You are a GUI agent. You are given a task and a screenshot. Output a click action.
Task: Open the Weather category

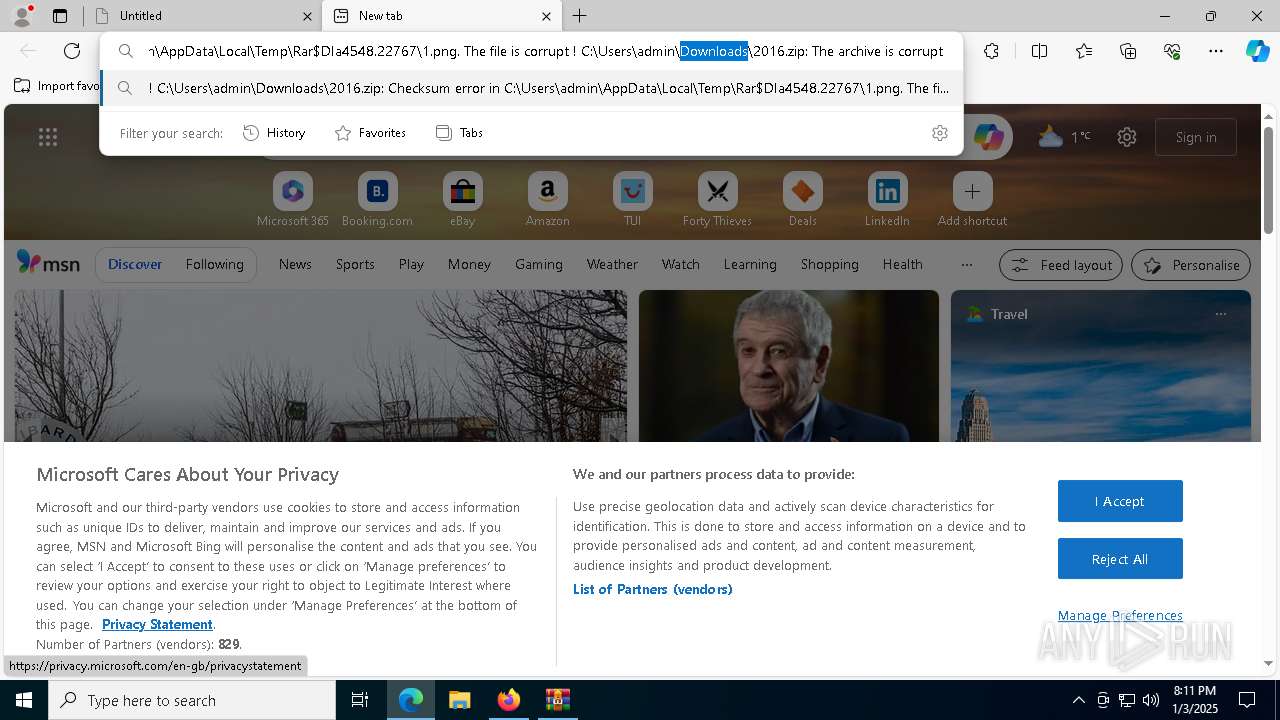pos(612,264)
